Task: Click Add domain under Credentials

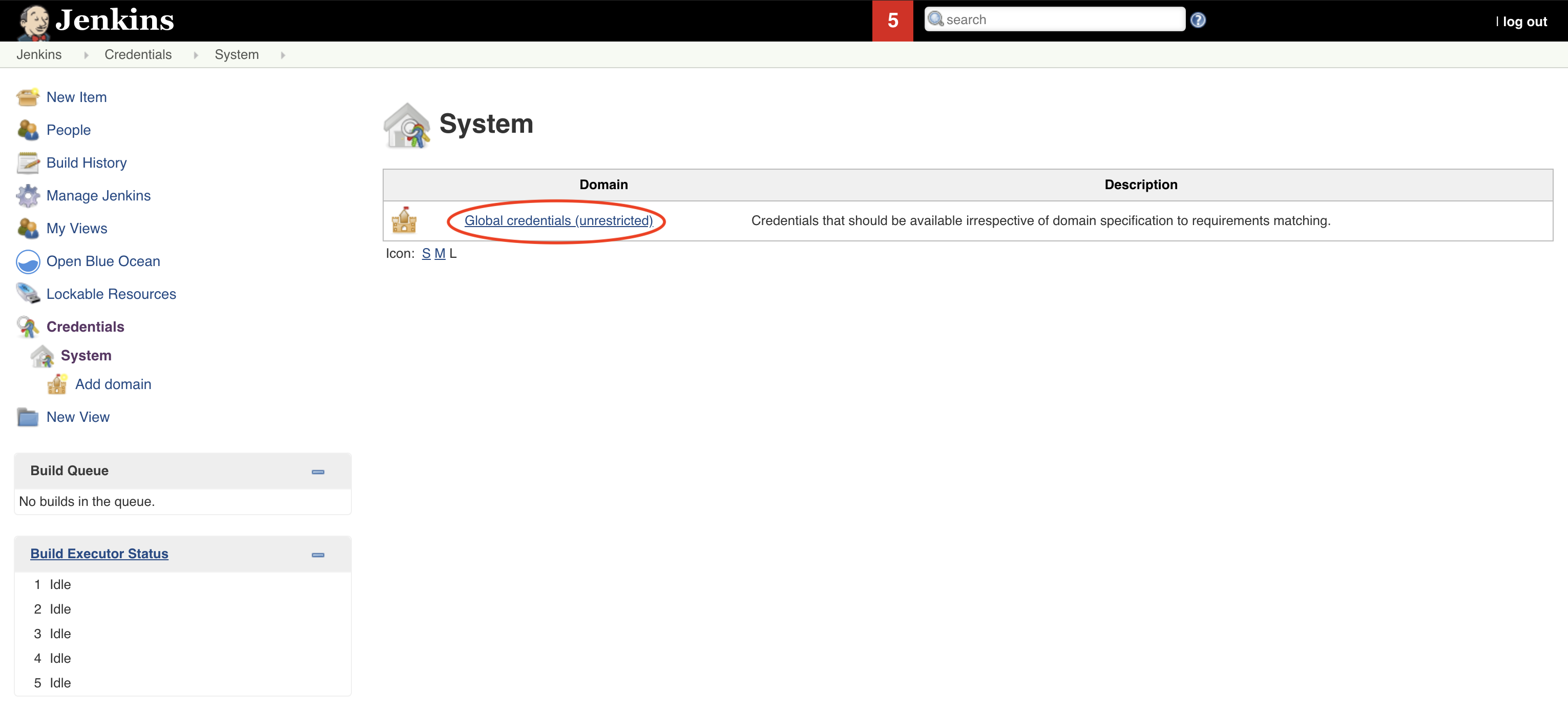Action: (x=113, y=383)
